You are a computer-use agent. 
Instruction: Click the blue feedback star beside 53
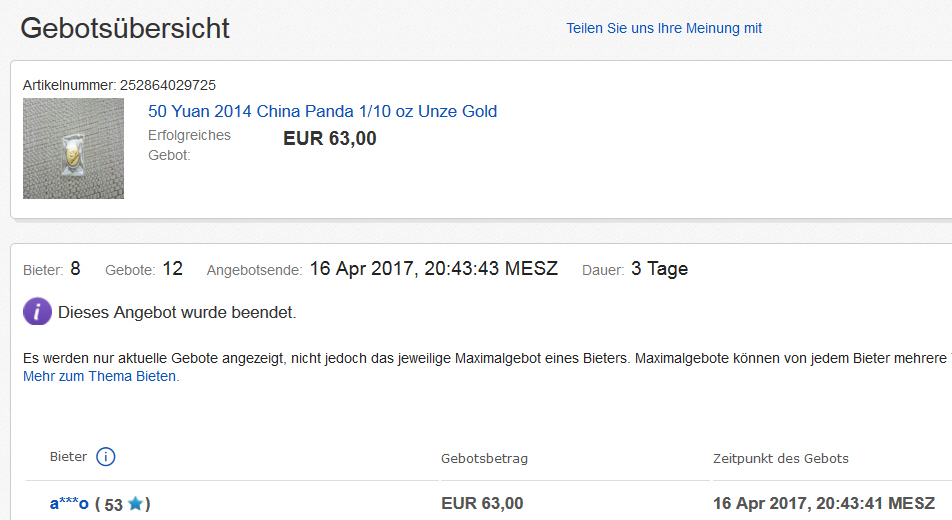[135, 504]
